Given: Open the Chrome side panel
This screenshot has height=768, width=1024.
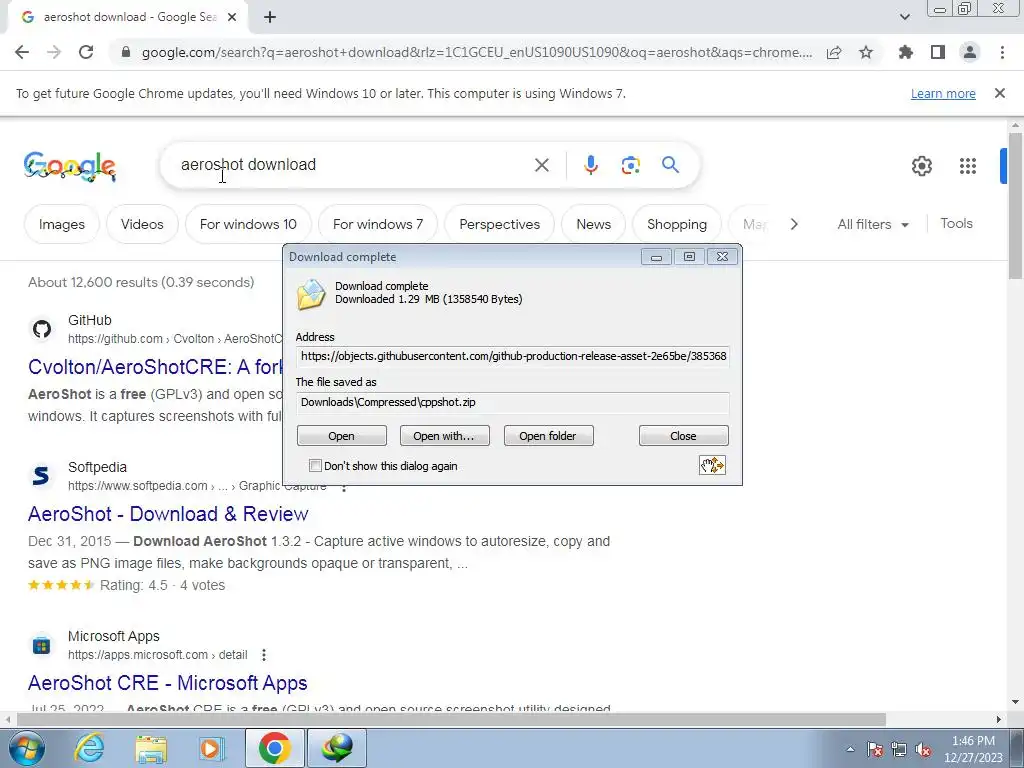Looking at the screenshot, I should [938, 52].
